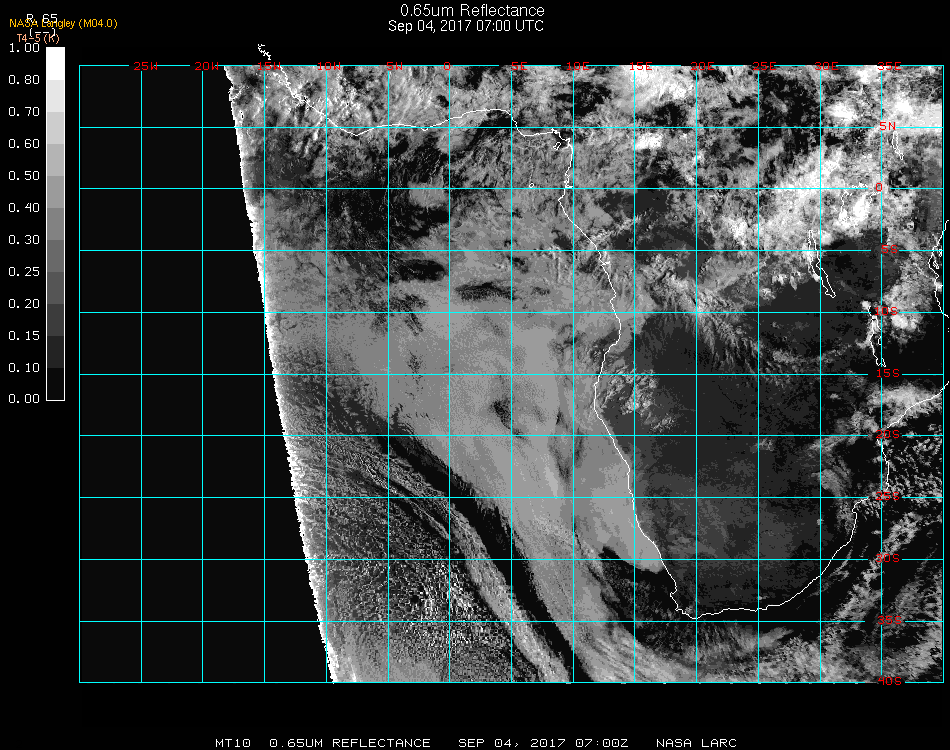Click the 0.80 value on the reflectance scale
This screenshot has height=750, width=950.
pyautogui.click(x=24, y=79)
